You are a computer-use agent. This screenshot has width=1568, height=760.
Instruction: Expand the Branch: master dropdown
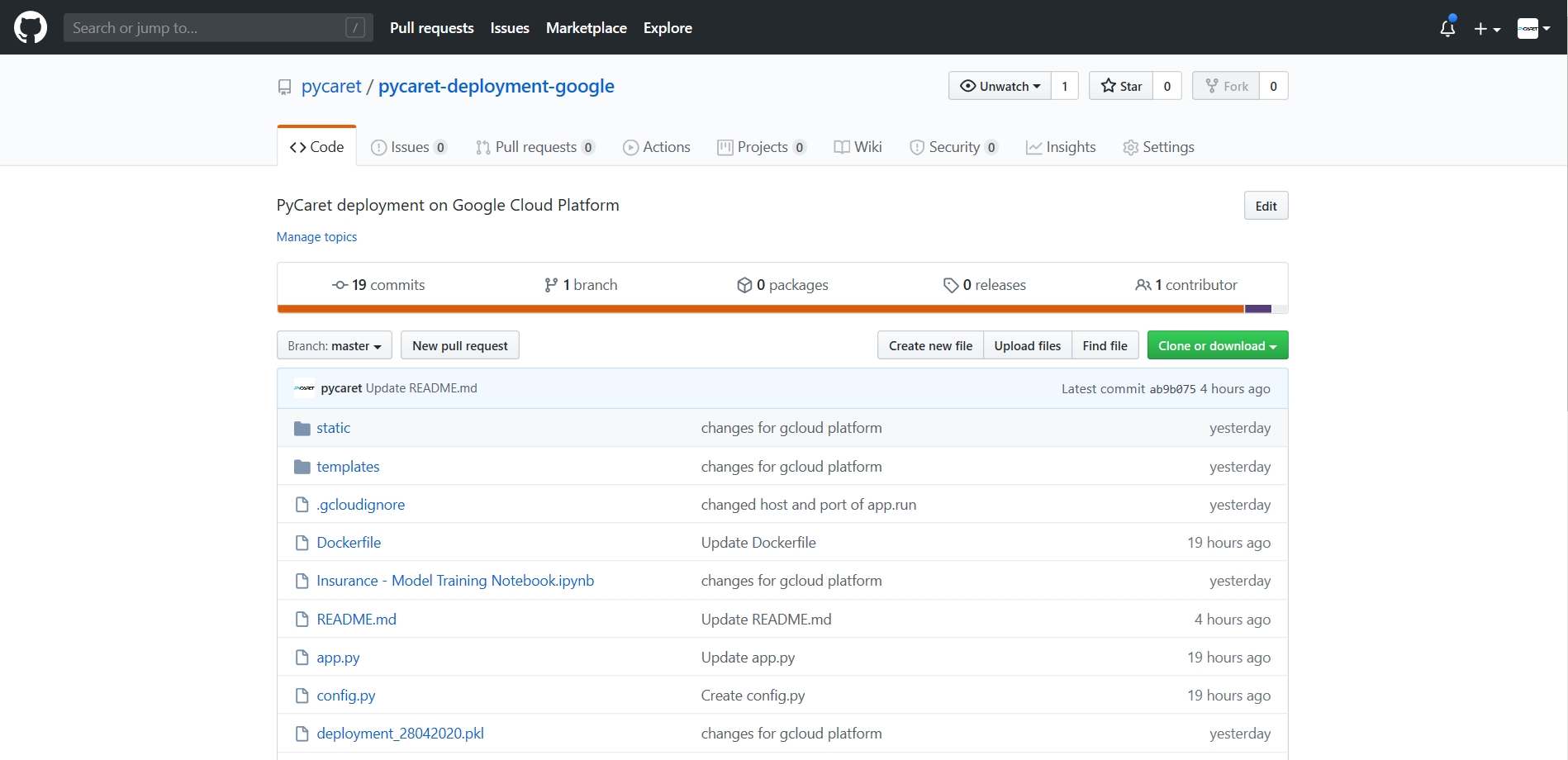coord(334,345)
